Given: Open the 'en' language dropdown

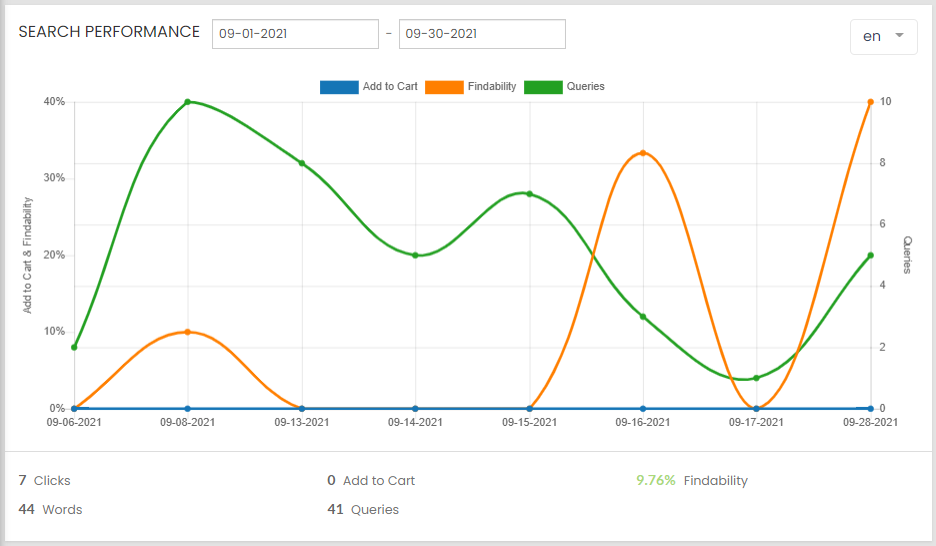Looking at the screenshot, I should pos(883,36).
